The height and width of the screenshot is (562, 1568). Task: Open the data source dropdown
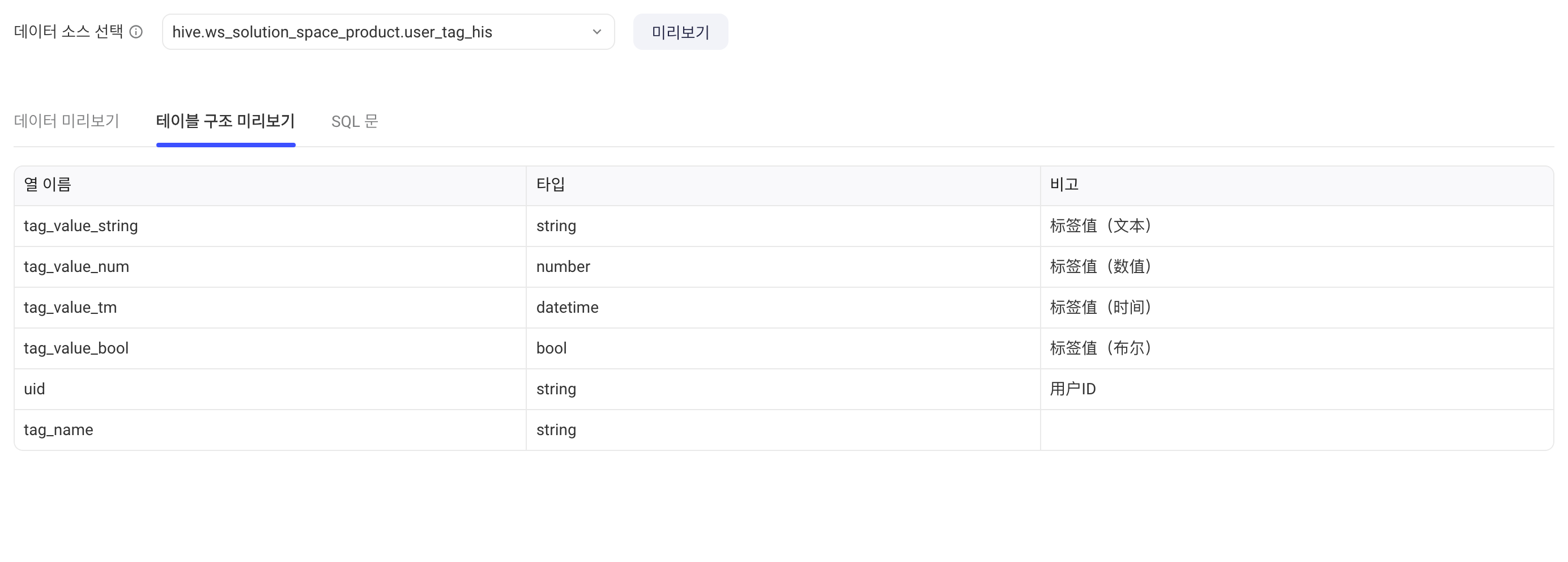tap(389, 32)
